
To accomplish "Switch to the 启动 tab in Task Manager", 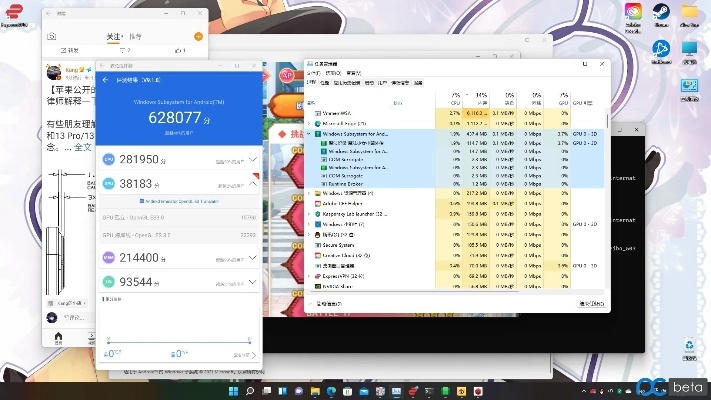I will click(370, 83).
